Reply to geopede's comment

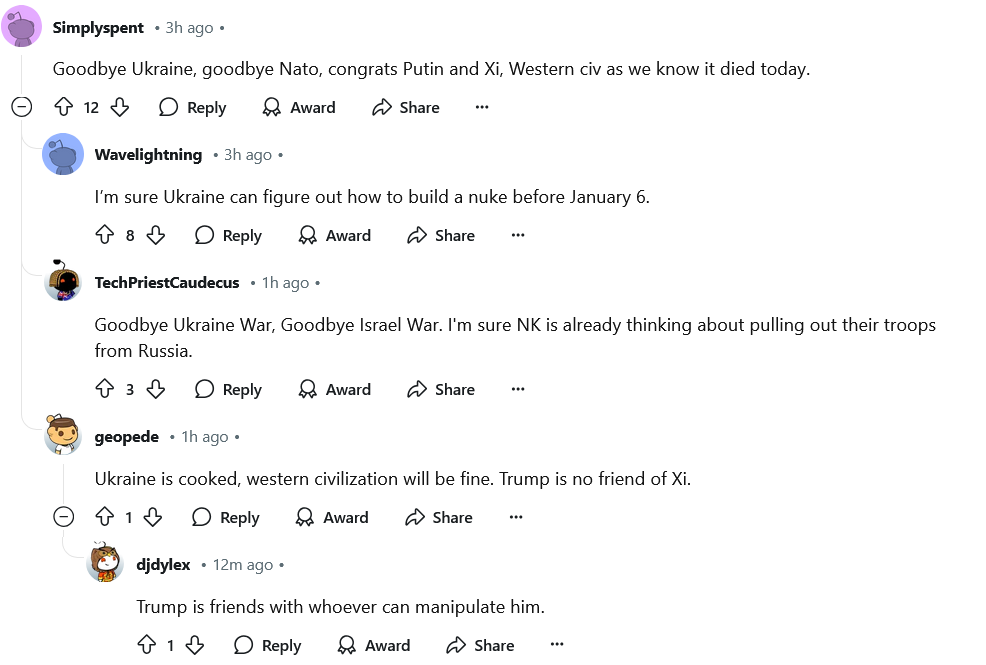point(226,517)
